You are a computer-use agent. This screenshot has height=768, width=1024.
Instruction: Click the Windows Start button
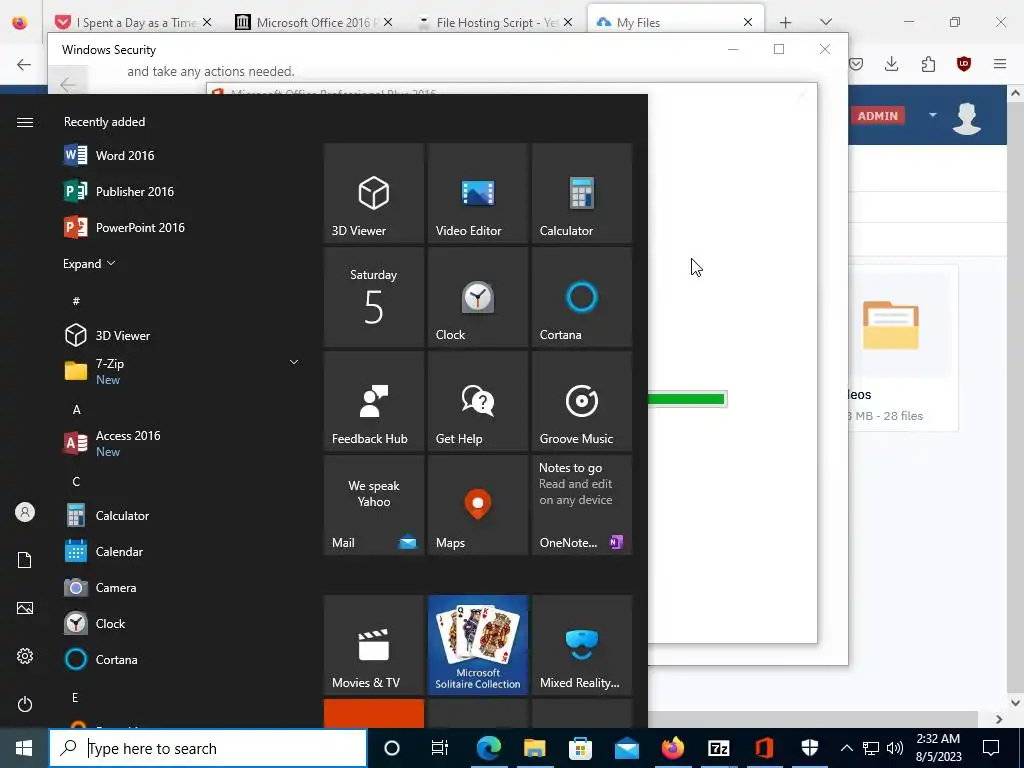coord(24,748)
